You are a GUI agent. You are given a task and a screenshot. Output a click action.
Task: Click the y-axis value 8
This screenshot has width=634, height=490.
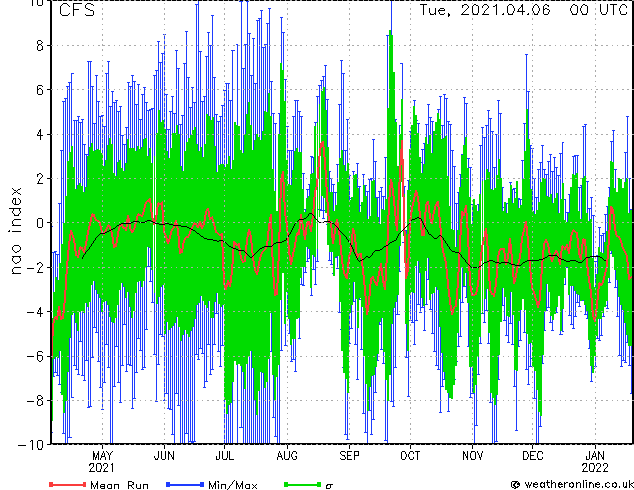(x=40, y=46)
